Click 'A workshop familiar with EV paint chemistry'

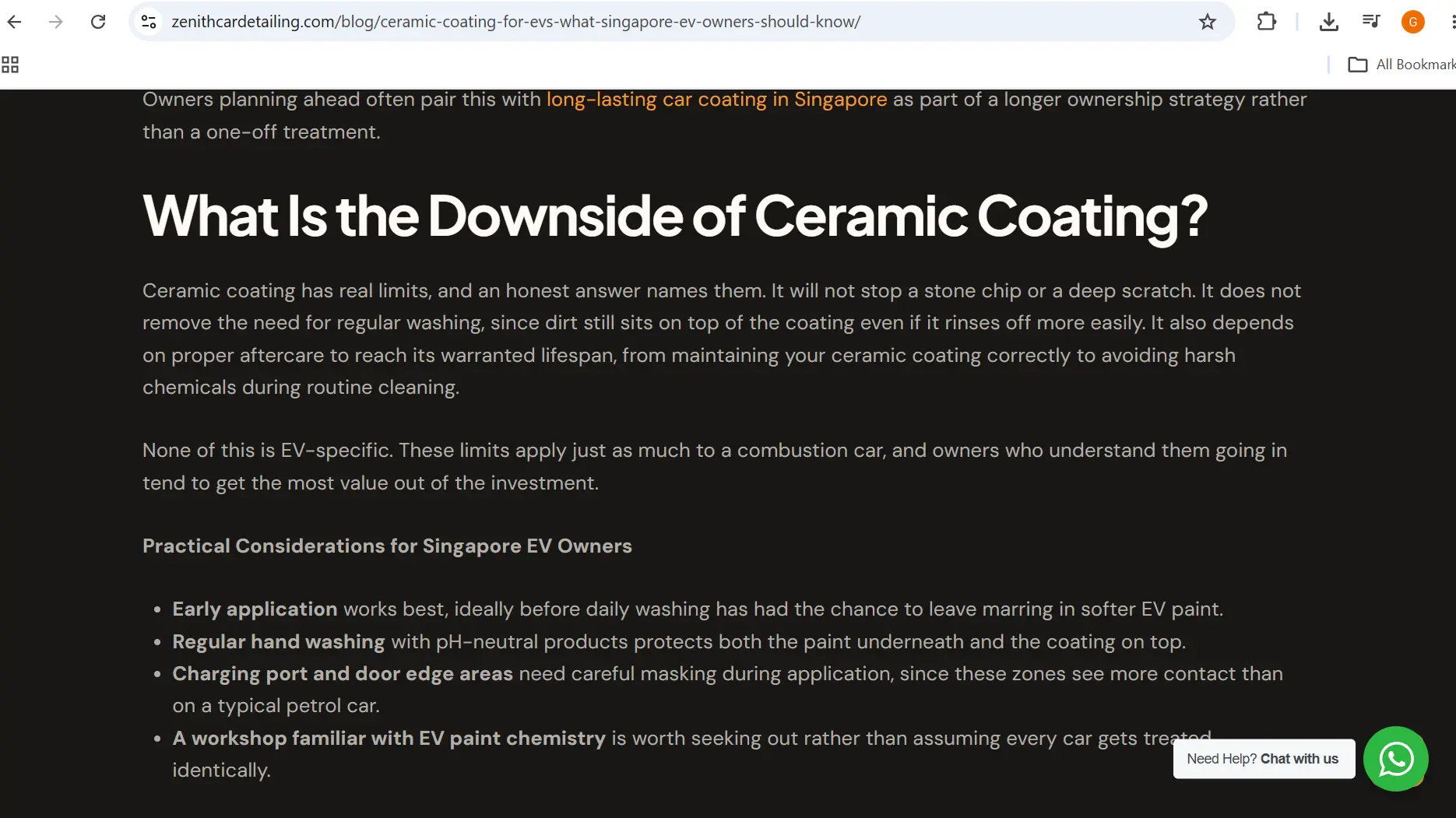[x=389, y=739]
